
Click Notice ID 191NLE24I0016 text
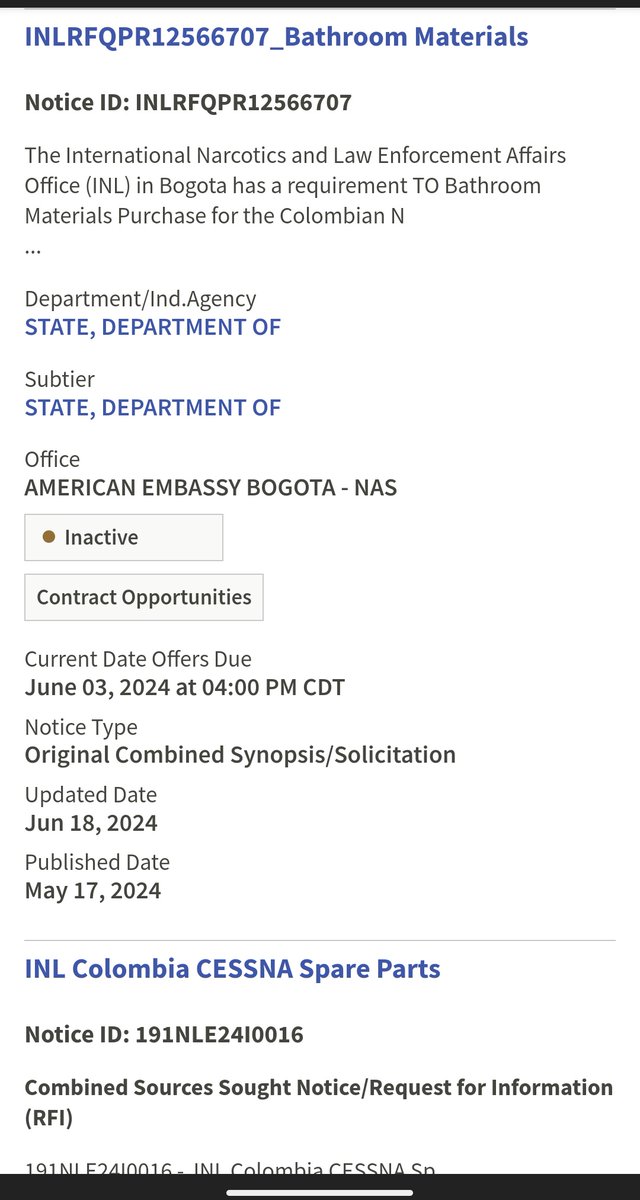(164, 1034)
